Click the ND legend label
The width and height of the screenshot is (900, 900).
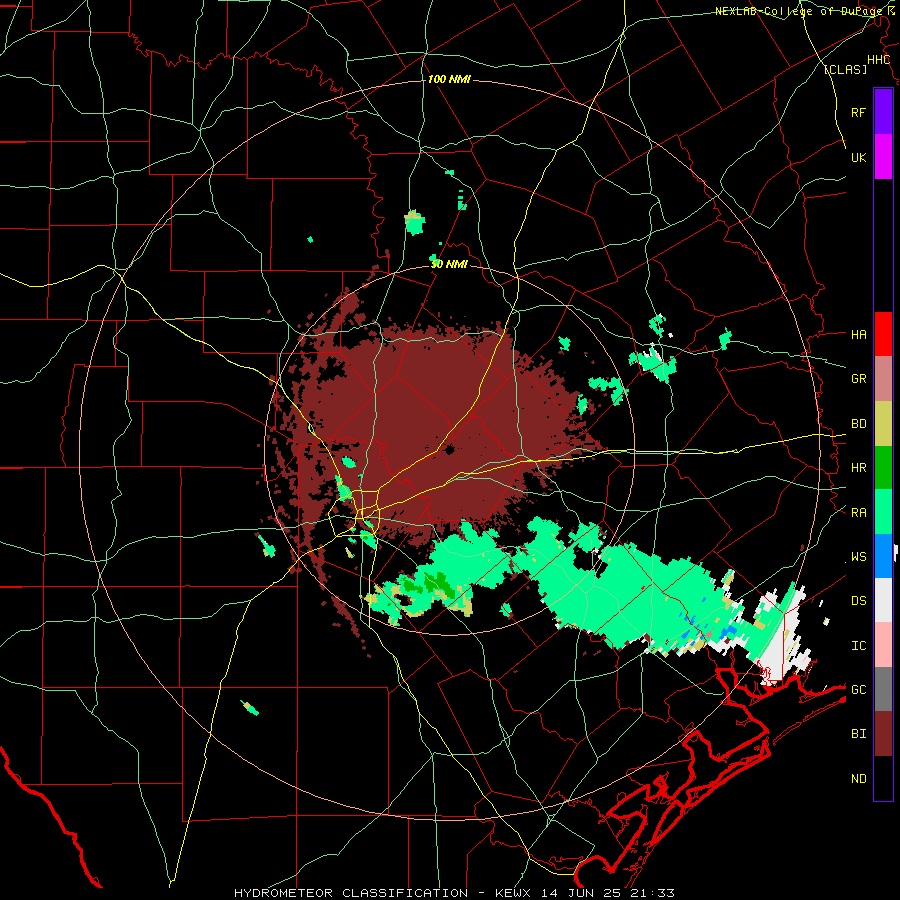pyautogui.click(x=858, y=779)
